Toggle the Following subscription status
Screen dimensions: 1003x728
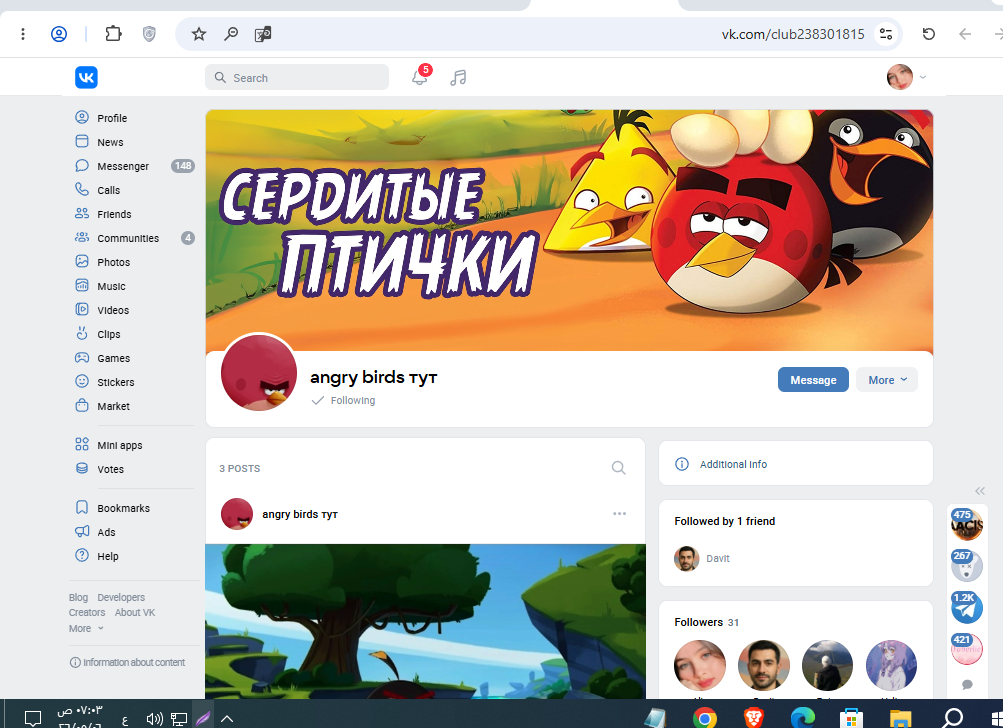pyautogui.click(x=344, y=400)
